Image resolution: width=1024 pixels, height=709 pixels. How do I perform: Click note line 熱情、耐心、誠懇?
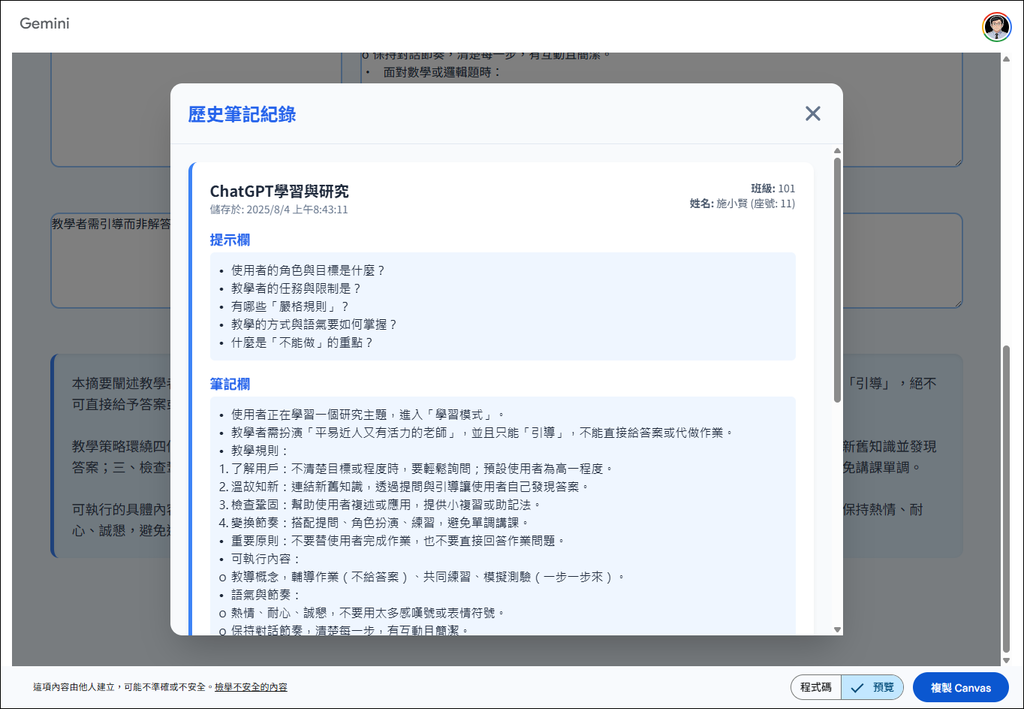[362, 613]
